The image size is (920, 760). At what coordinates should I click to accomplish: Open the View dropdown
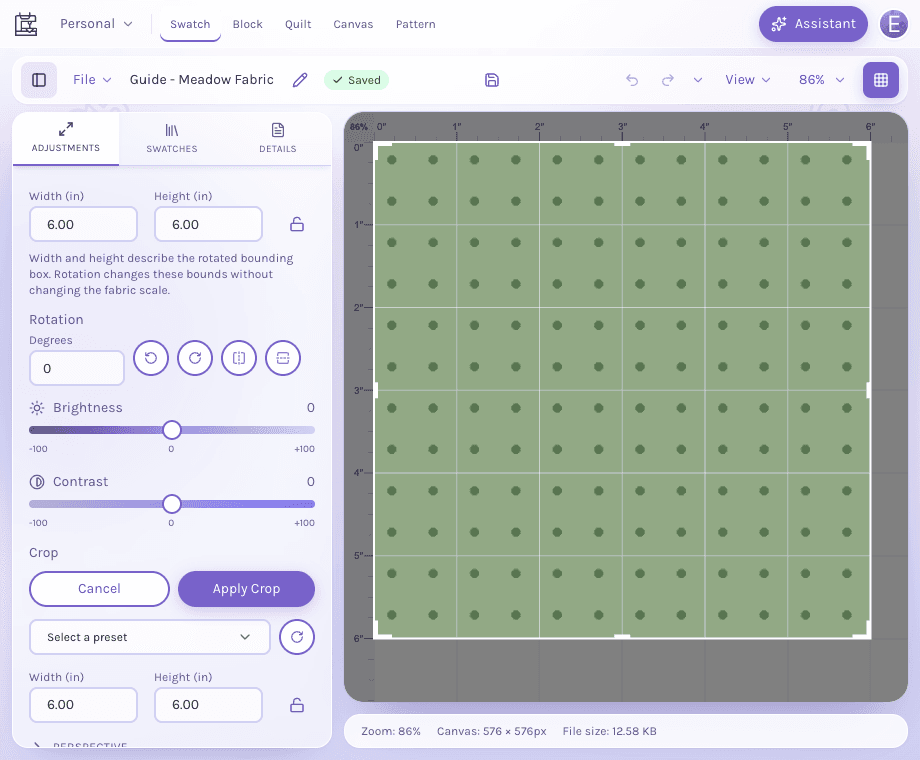748,80
